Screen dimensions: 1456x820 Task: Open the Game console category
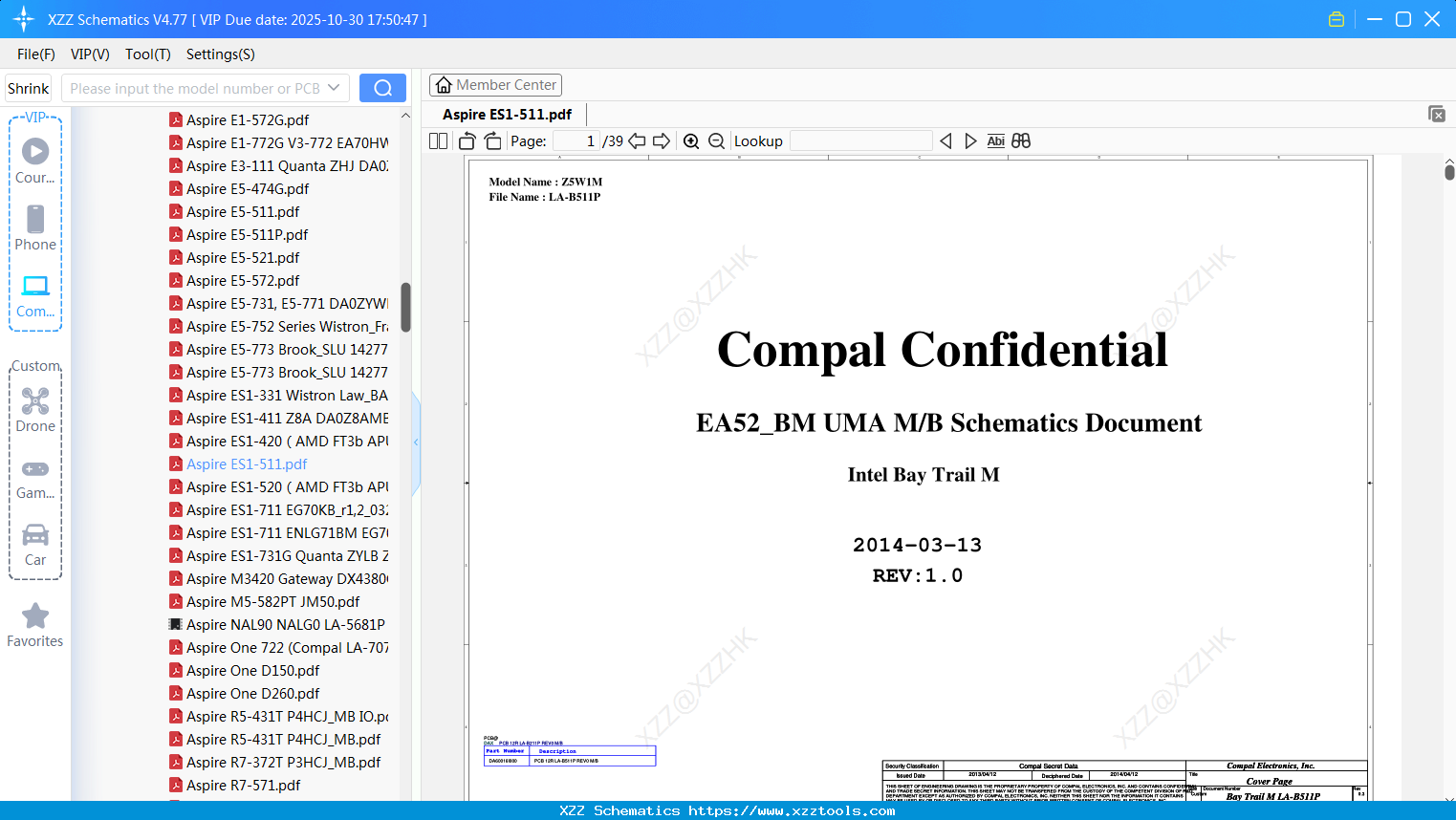tap(35, 479)
